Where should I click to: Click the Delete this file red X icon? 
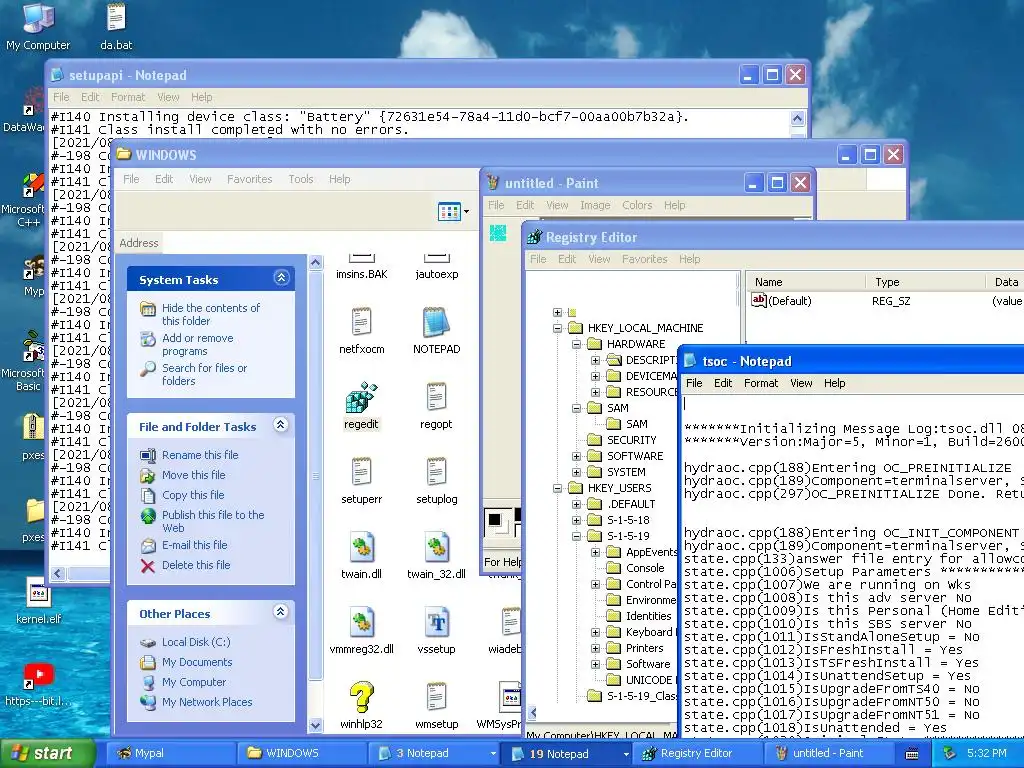pyautogui.click(x=148, y=566)
